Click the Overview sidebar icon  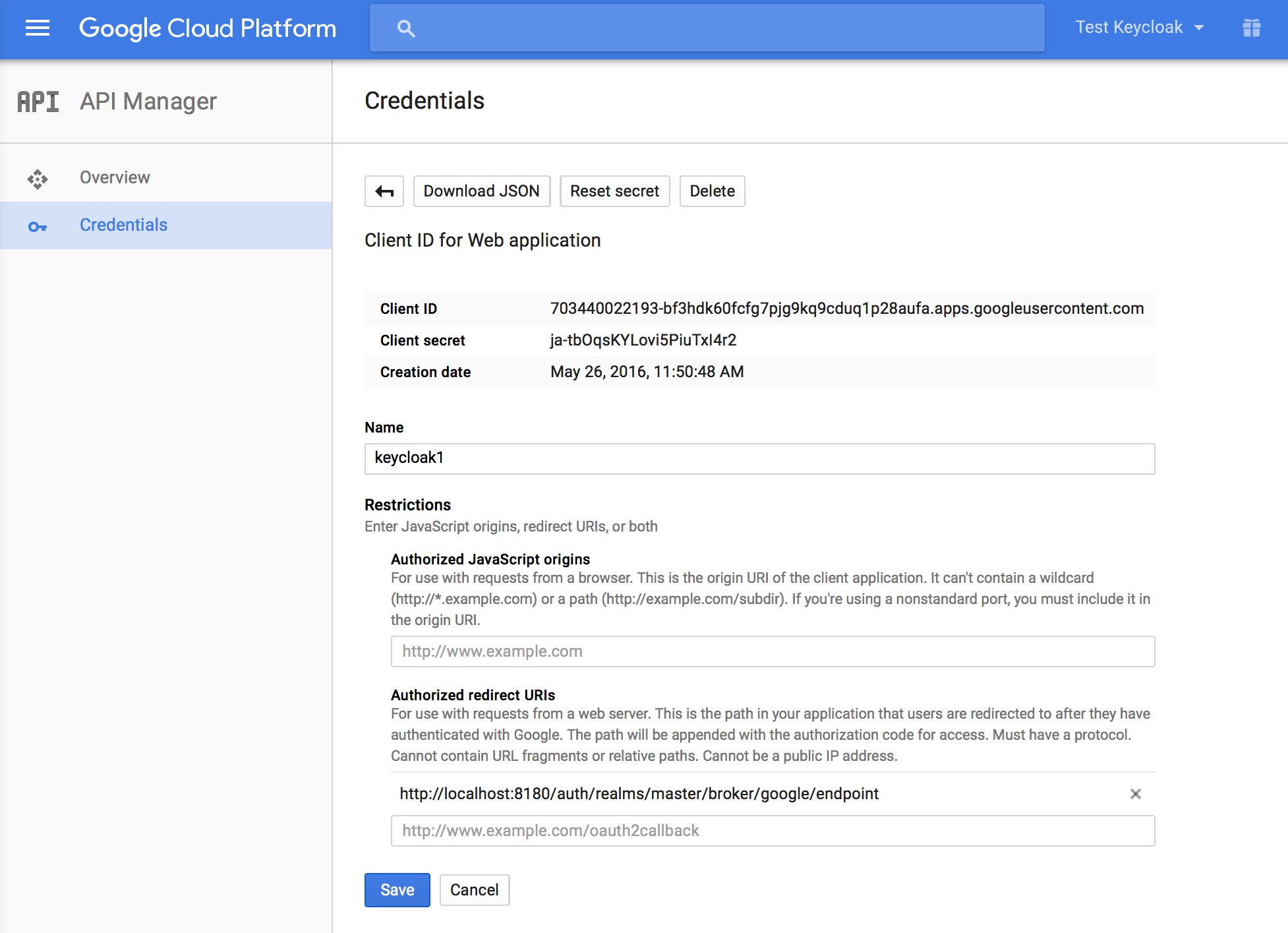(38, 179)
